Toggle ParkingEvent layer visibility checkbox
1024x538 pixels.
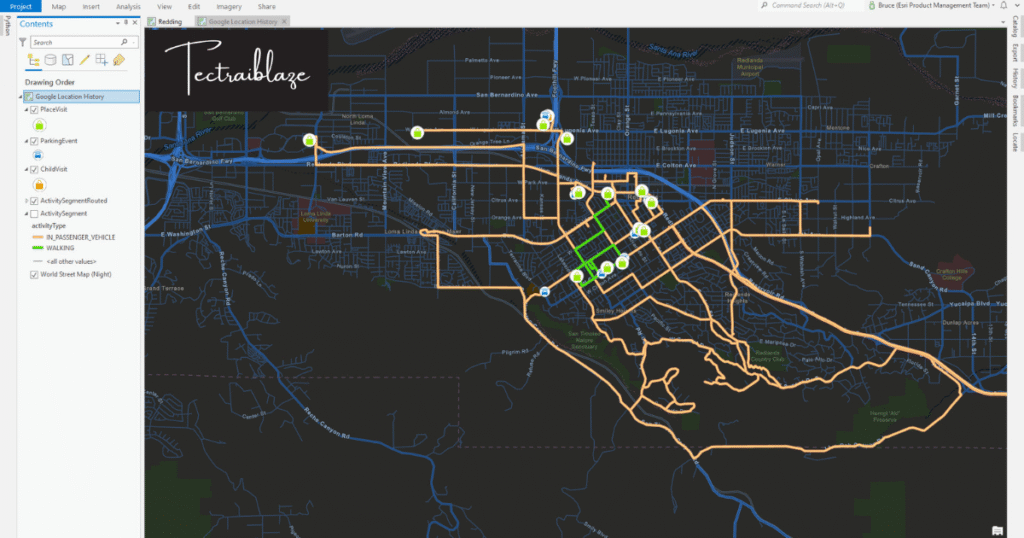35,141
